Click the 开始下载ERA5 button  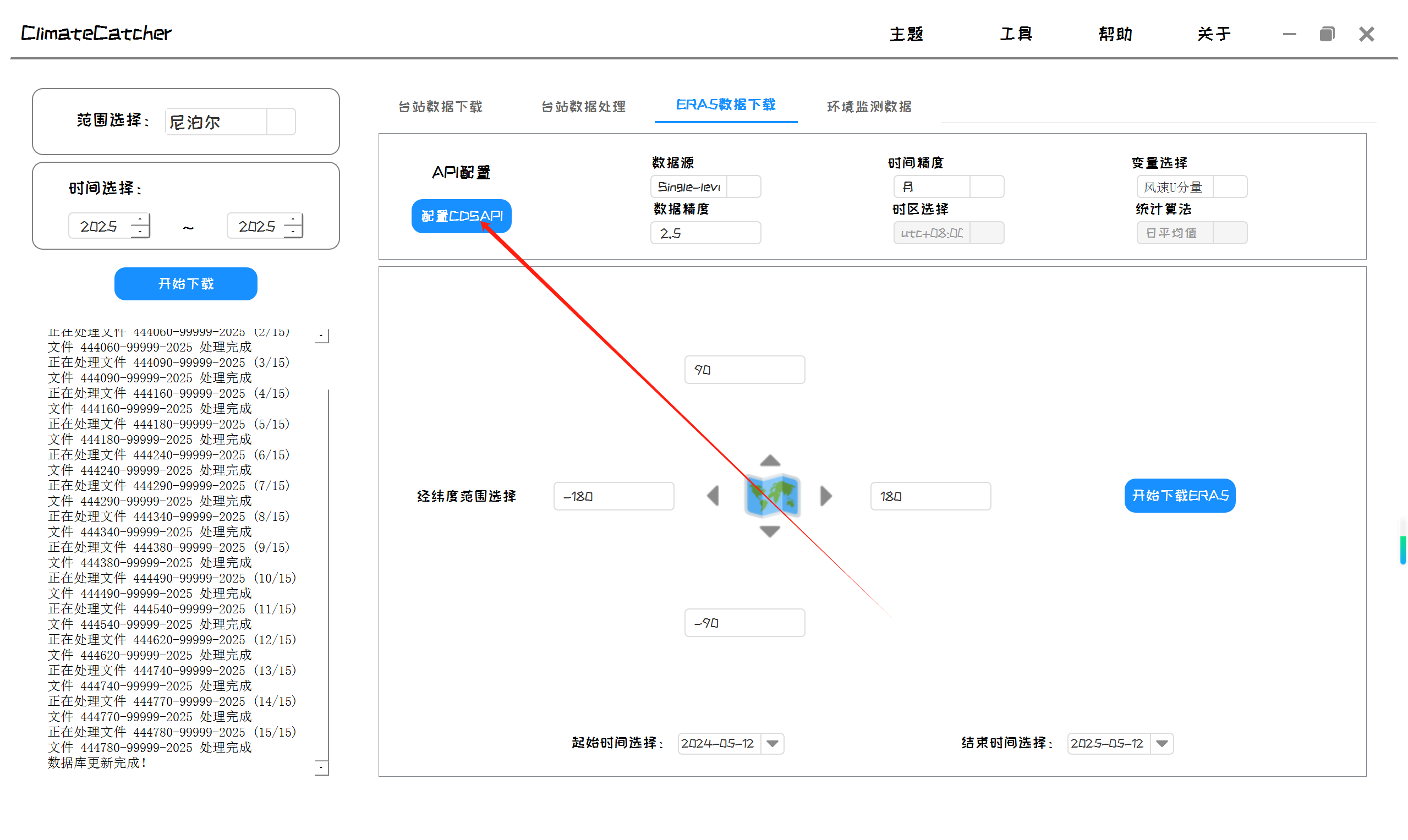pos(1179,496)
